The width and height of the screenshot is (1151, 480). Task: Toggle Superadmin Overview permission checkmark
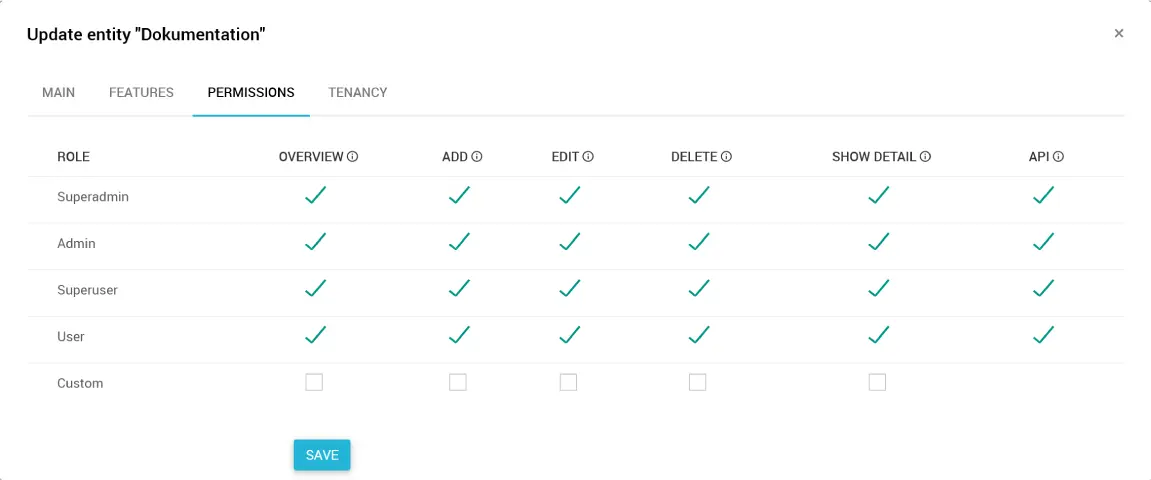coord(315,196)
